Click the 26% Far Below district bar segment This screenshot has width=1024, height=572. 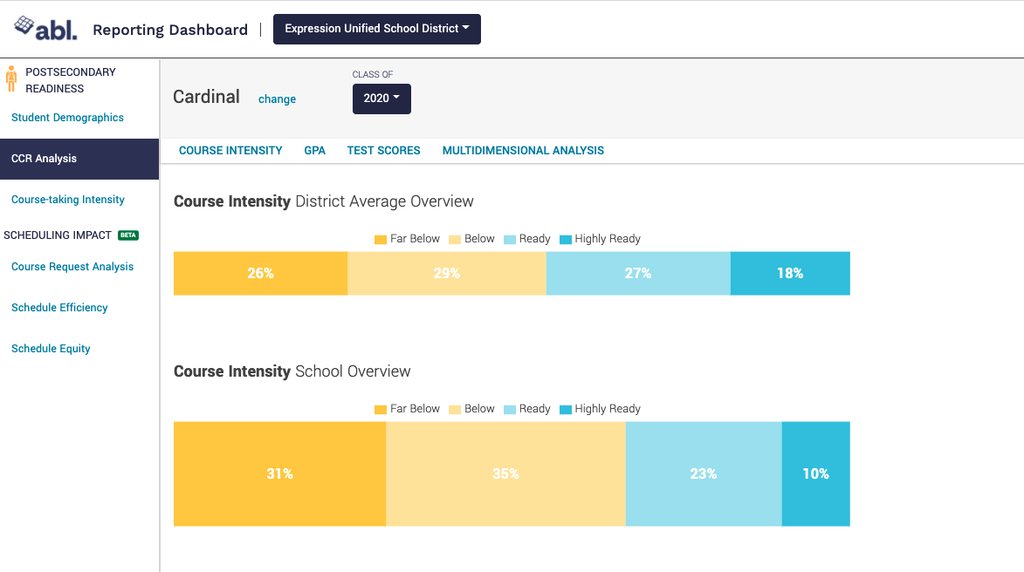[261, 274]
